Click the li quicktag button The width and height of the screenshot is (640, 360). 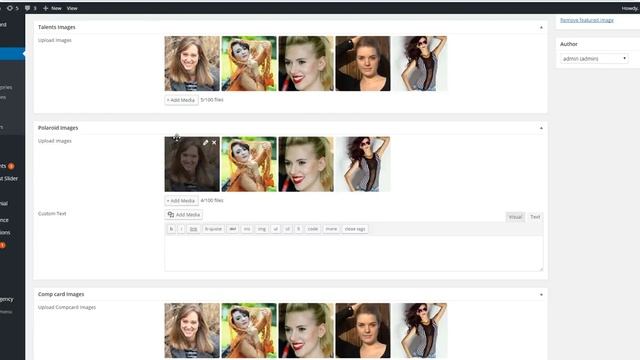click(298, 229)
